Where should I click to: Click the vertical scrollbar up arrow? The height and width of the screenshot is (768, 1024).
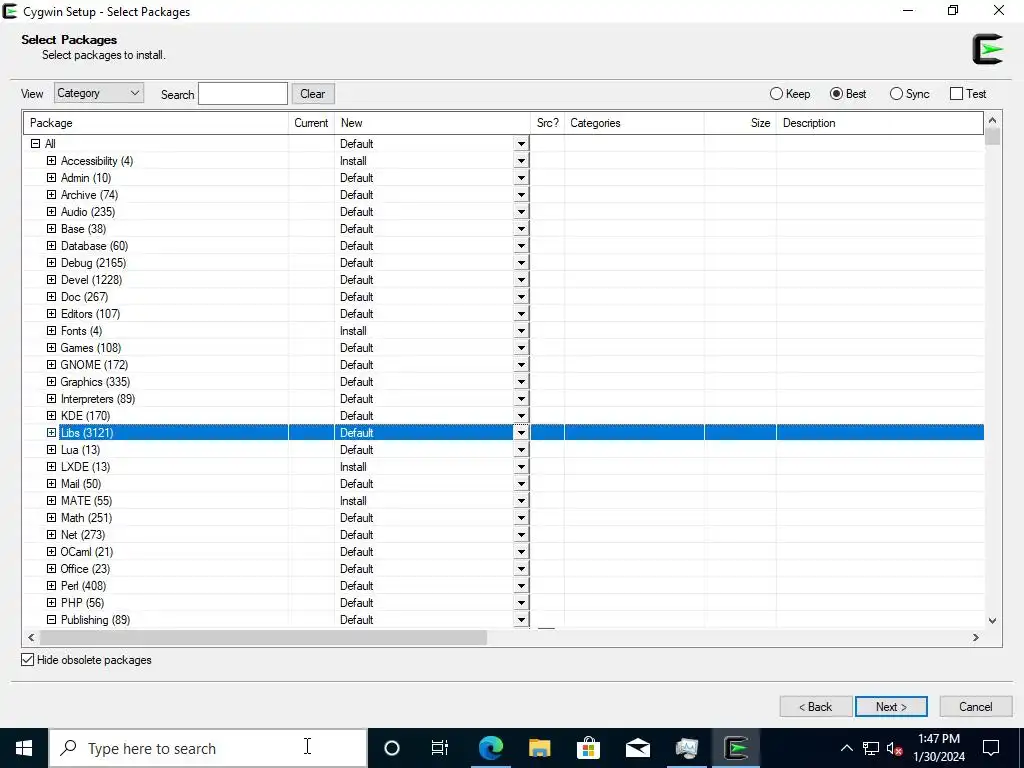point(993,120)
